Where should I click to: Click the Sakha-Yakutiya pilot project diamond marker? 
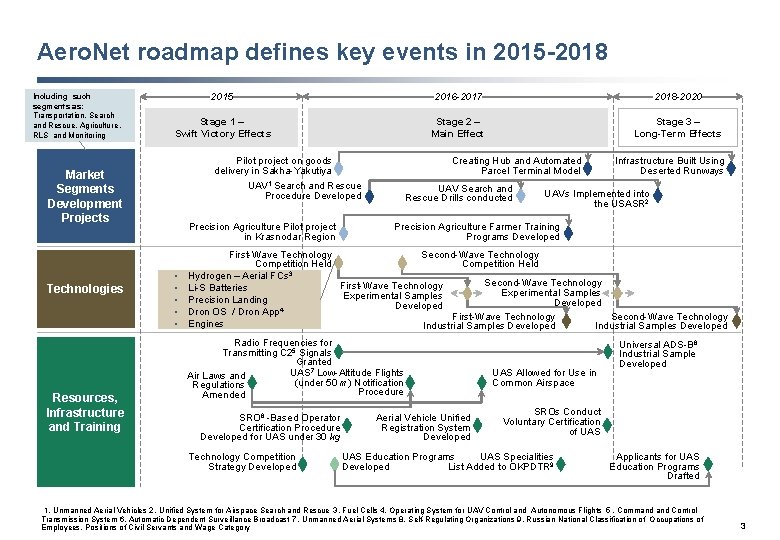pyautogui.click(x=338, y=169)
